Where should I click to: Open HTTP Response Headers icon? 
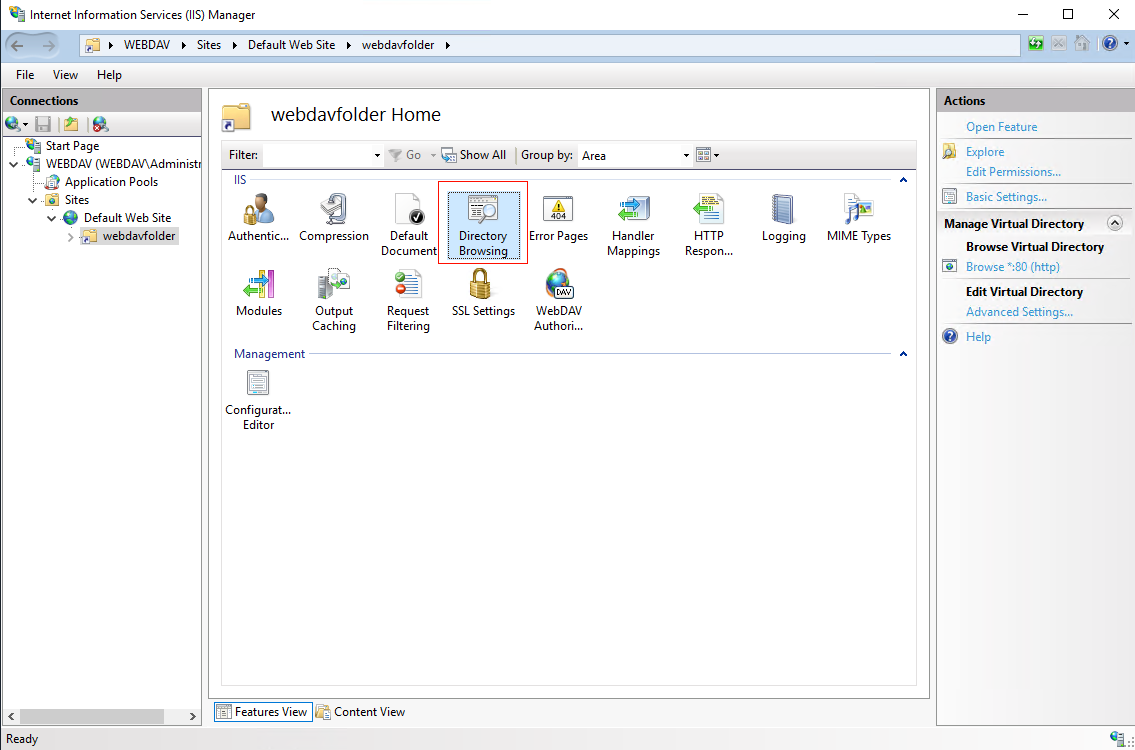[x=709, y=225]
